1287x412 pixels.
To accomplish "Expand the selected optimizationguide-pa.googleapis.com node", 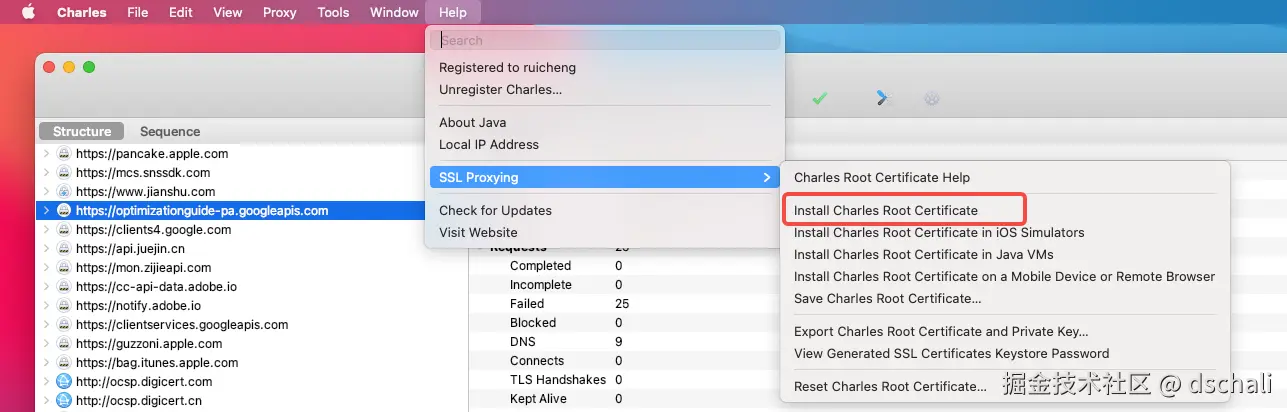I will point(46,211).
